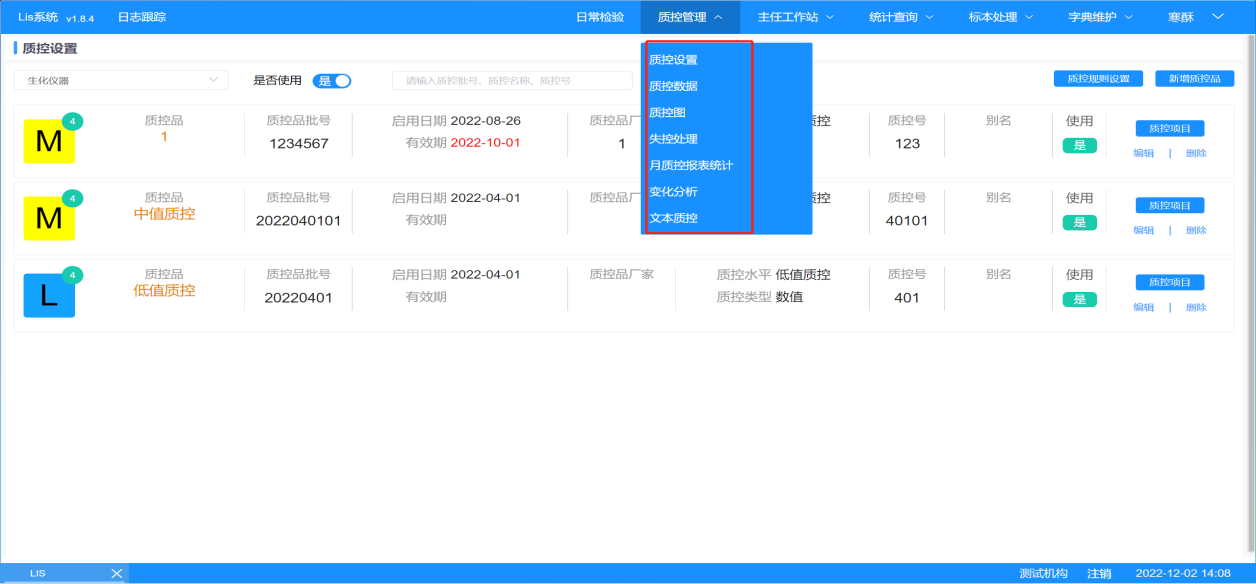Screen dimensions: 1256x584
Task: Toggle the 使用 status tag for 低值质控
Action: click(1079, 299)
